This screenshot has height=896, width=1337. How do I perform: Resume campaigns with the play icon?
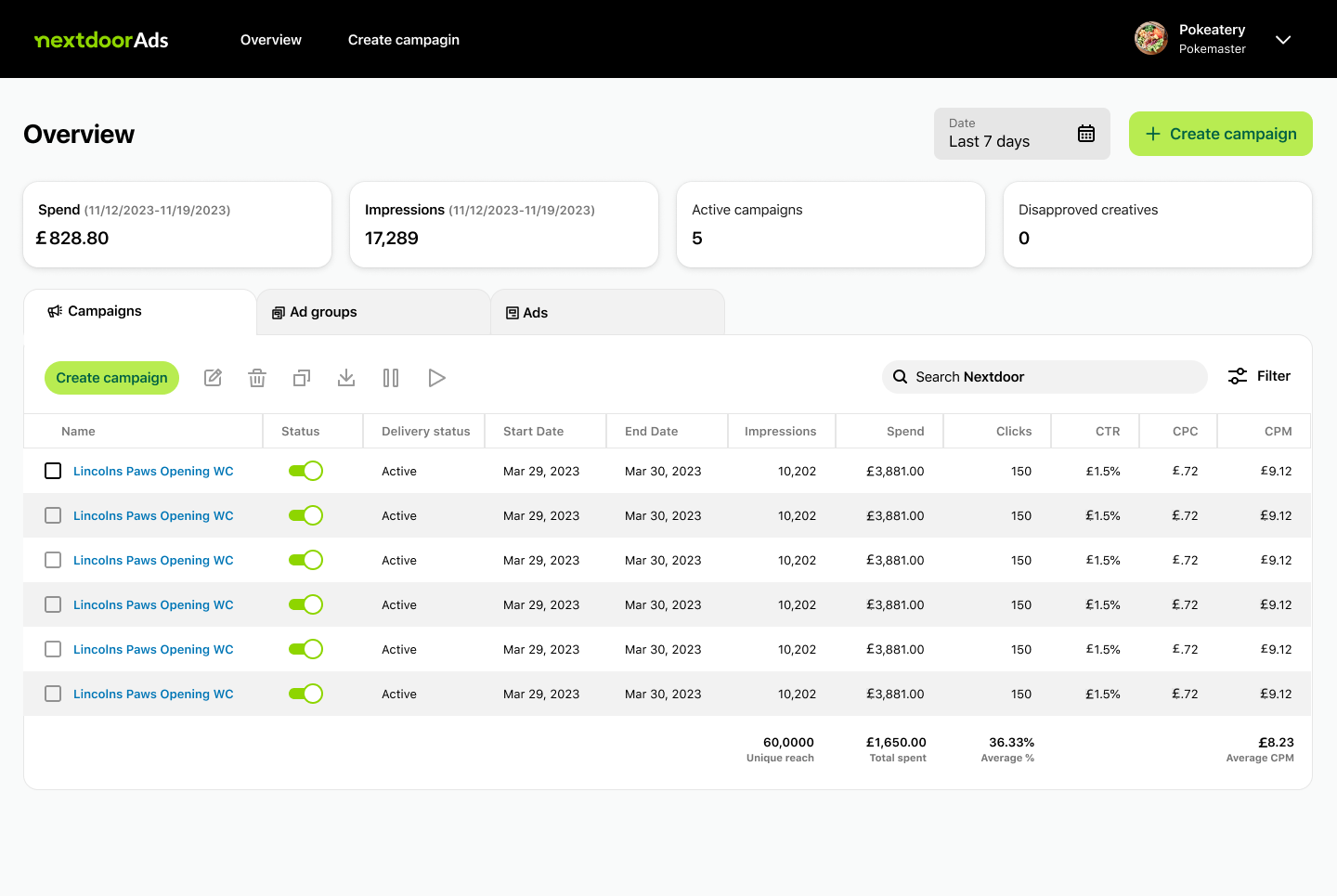pyautogui.click(x=436, y=378)
